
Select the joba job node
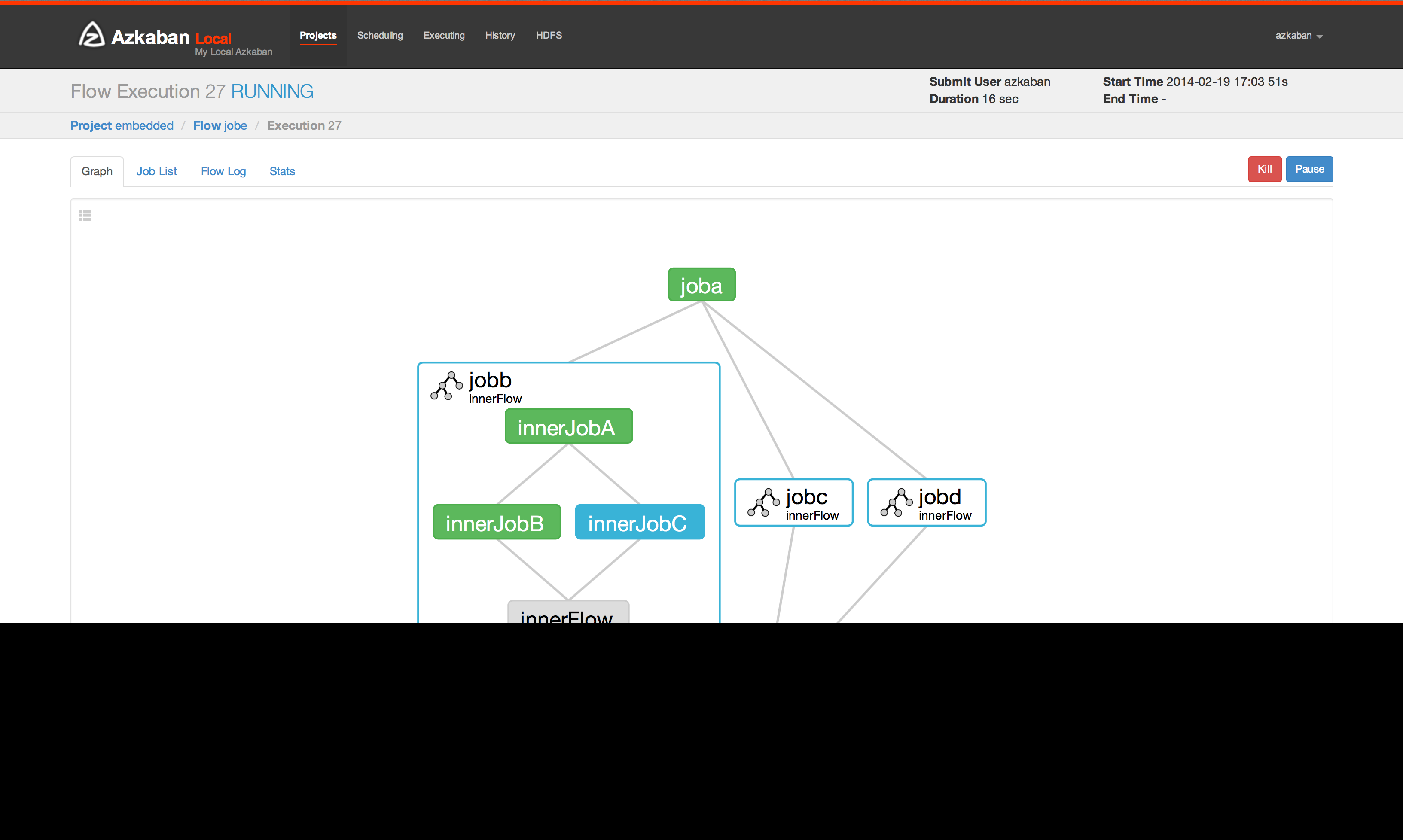tap(701, 285)
